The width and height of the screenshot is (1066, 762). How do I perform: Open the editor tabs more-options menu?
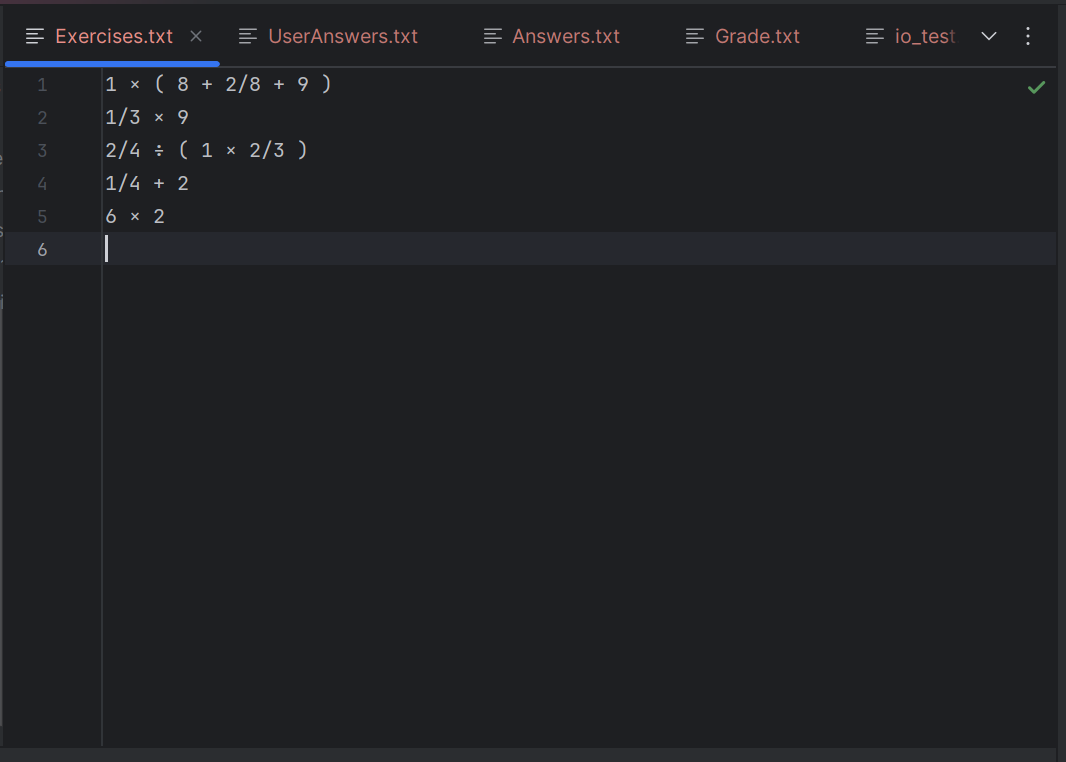pos(1027,36)
